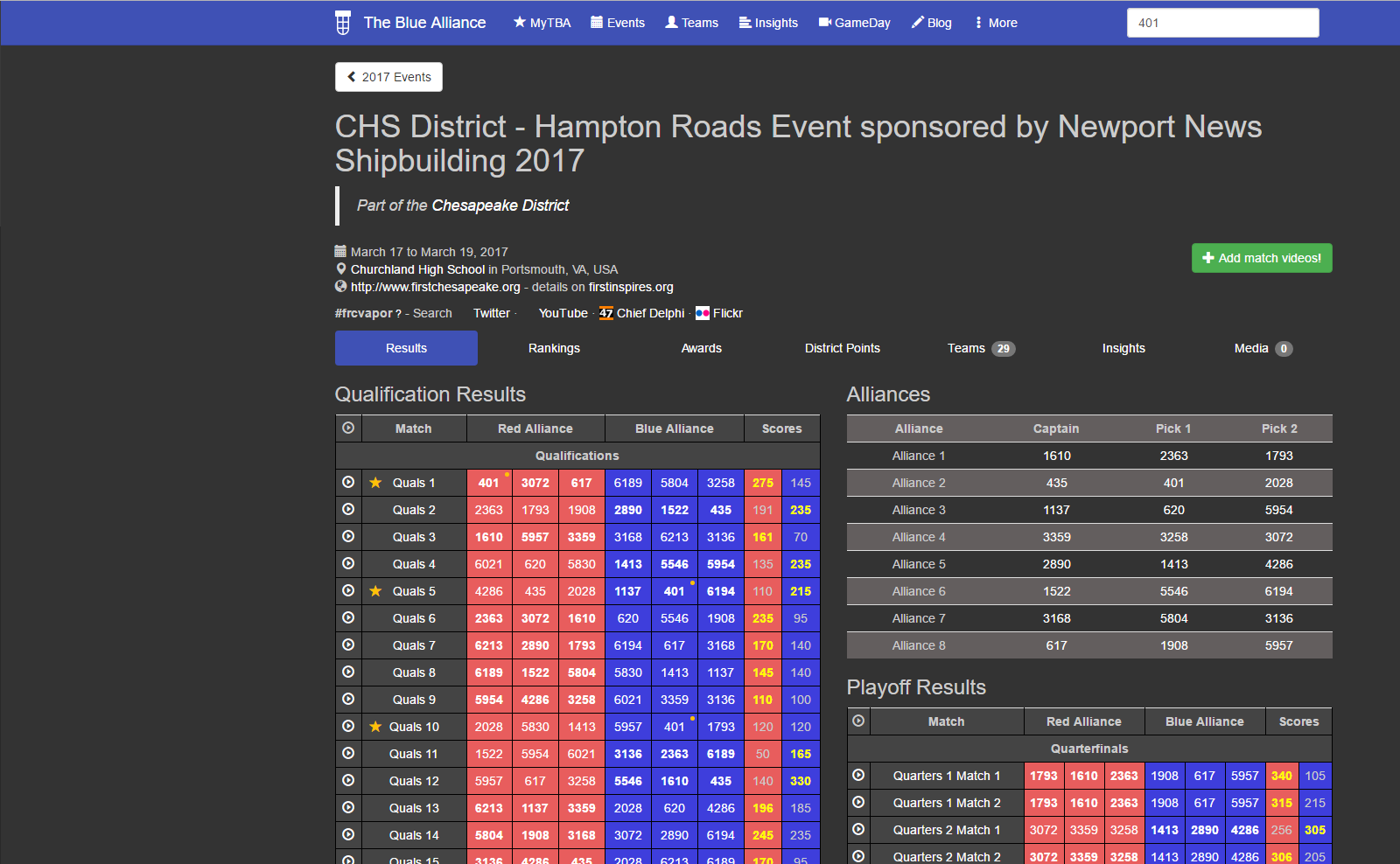Open the YouTube link

point(563,313)
